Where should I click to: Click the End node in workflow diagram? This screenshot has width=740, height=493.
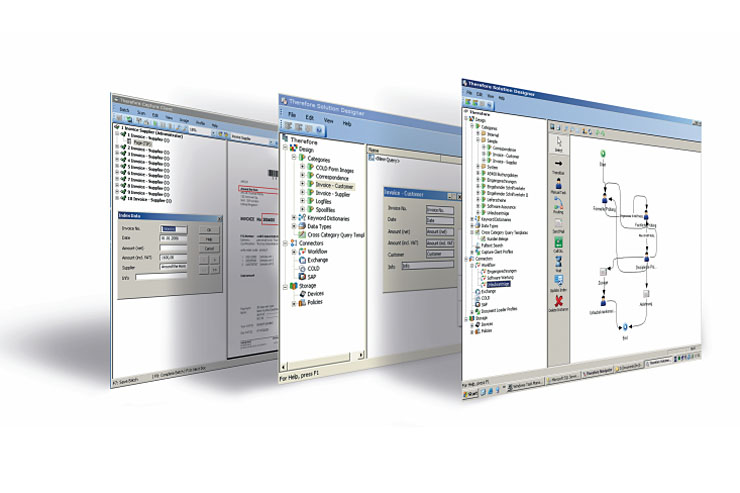[x=624, y=325]
